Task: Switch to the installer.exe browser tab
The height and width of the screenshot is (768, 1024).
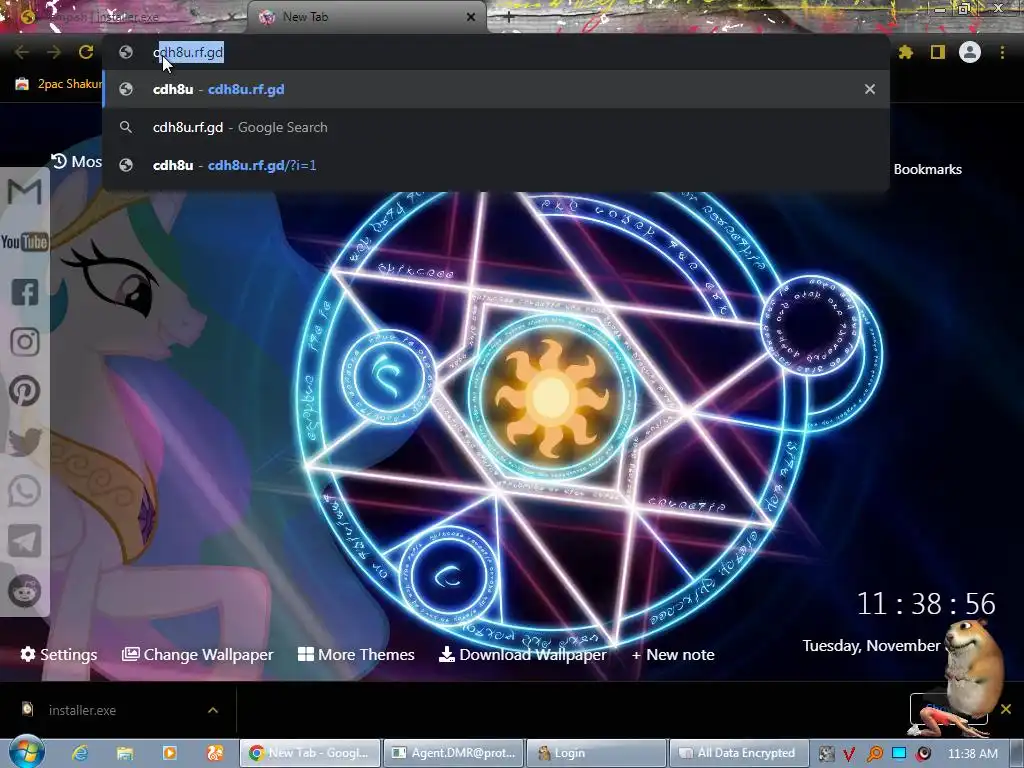Action: pos(124,17)
